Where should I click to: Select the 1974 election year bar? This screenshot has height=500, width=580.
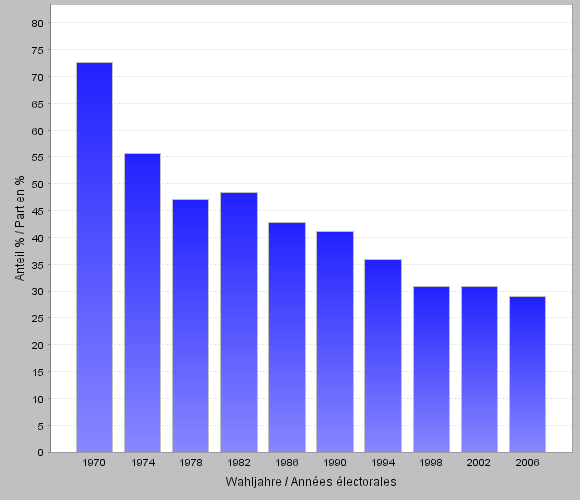[x=142, y=303]
